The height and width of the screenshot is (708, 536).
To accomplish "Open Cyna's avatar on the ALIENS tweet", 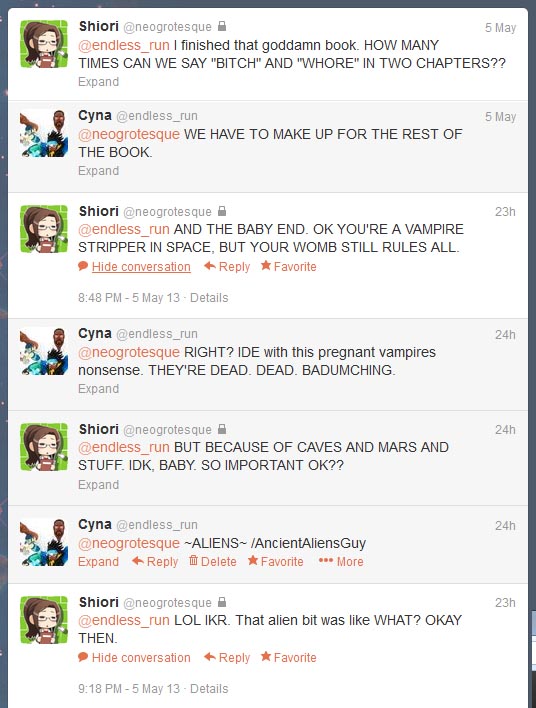I will coord(44,542).
